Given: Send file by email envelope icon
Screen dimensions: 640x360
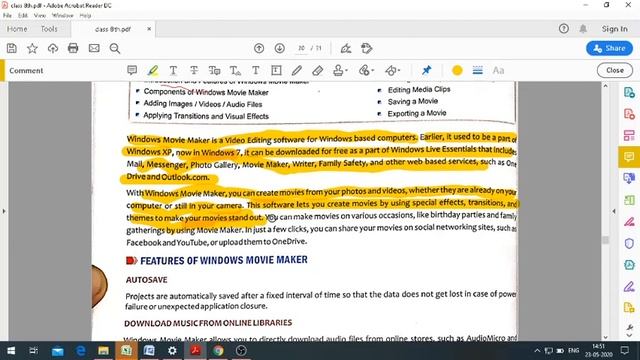Looking at the screenshot, I should click(x=94, y=48).
